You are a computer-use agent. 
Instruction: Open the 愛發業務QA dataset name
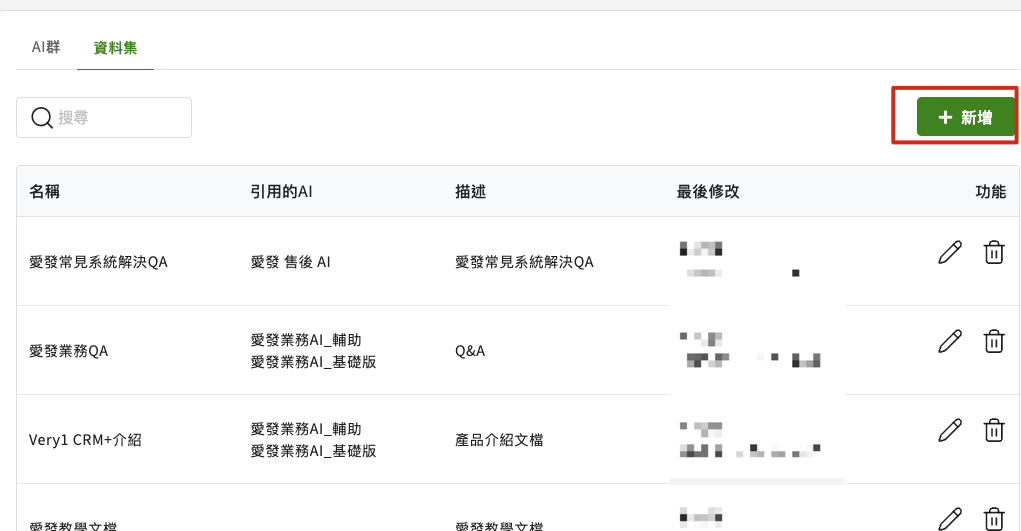(68, 351)
